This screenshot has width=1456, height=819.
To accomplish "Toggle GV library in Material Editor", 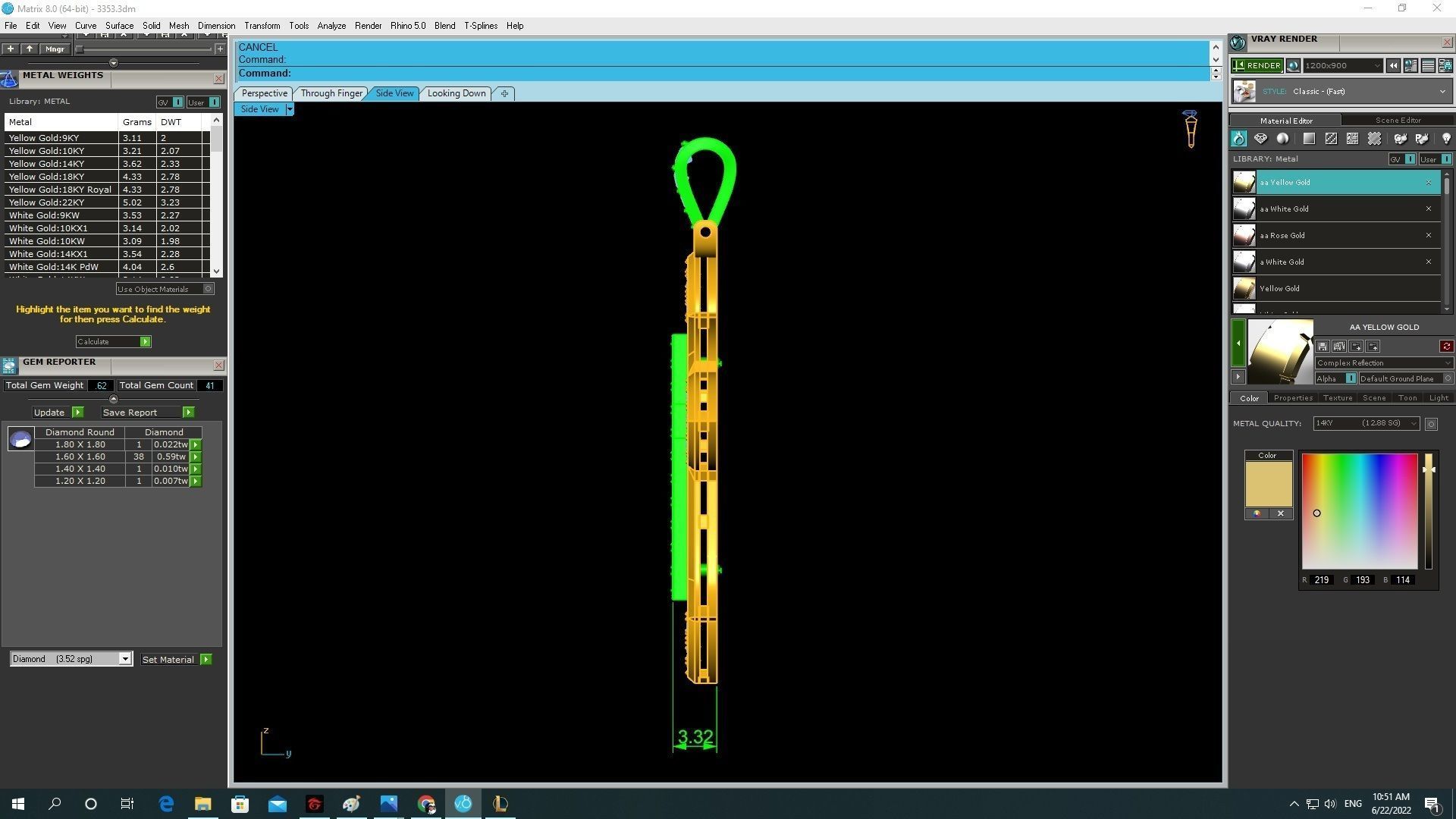I will 1402,159.
